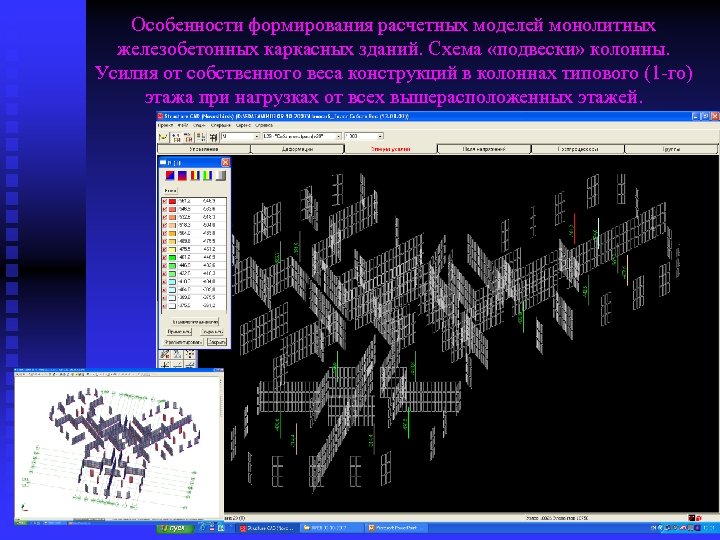Viewport: 720px width, 540px height.
Task: Open the inset 3D building model window thumbnail
Action: tap(118, 447)
